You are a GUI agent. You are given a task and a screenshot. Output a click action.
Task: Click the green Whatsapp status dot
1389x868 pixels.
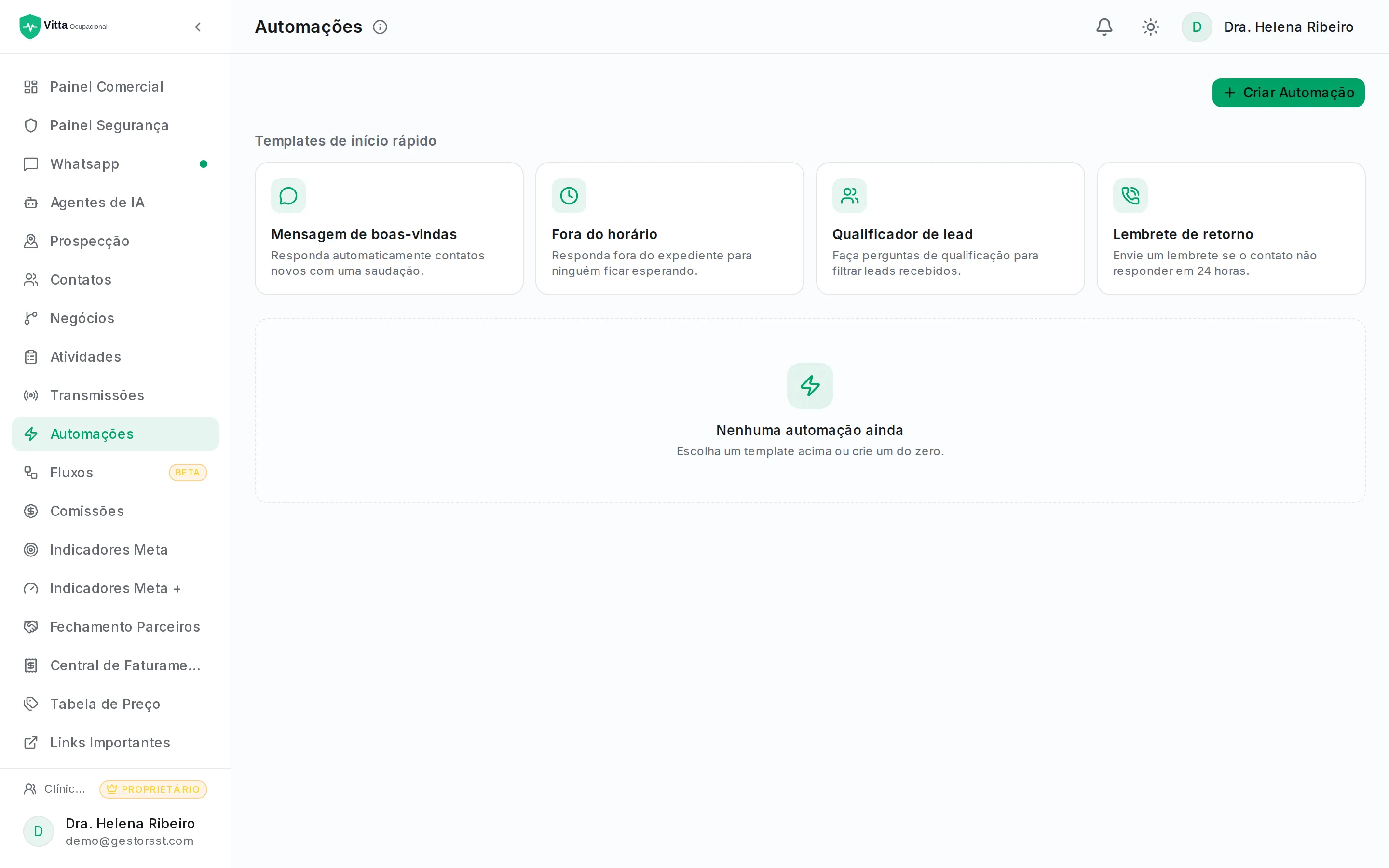point(203,163)
